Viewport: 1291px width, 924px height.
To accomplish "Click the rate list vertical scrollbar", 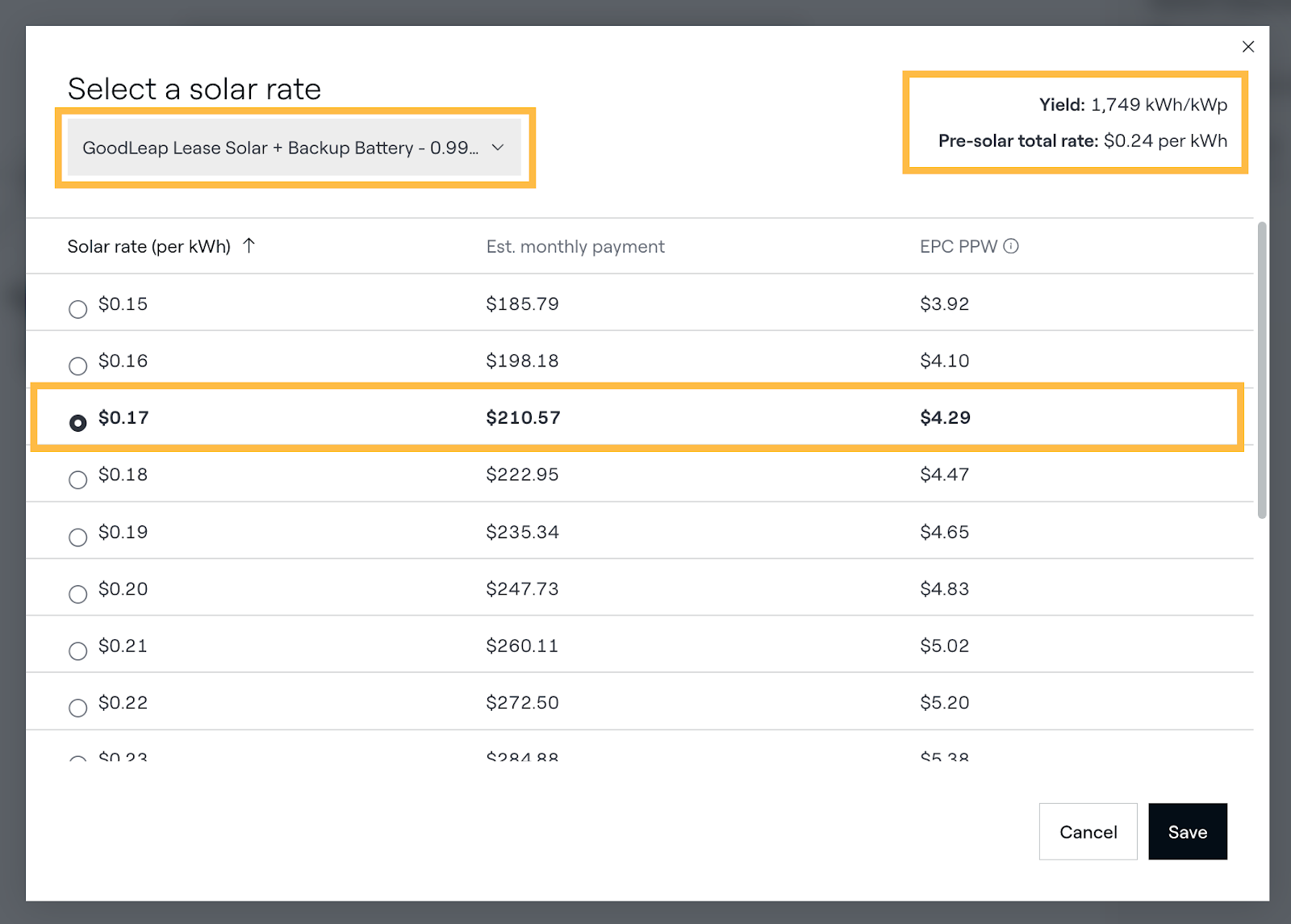I will coord(1262,371).
